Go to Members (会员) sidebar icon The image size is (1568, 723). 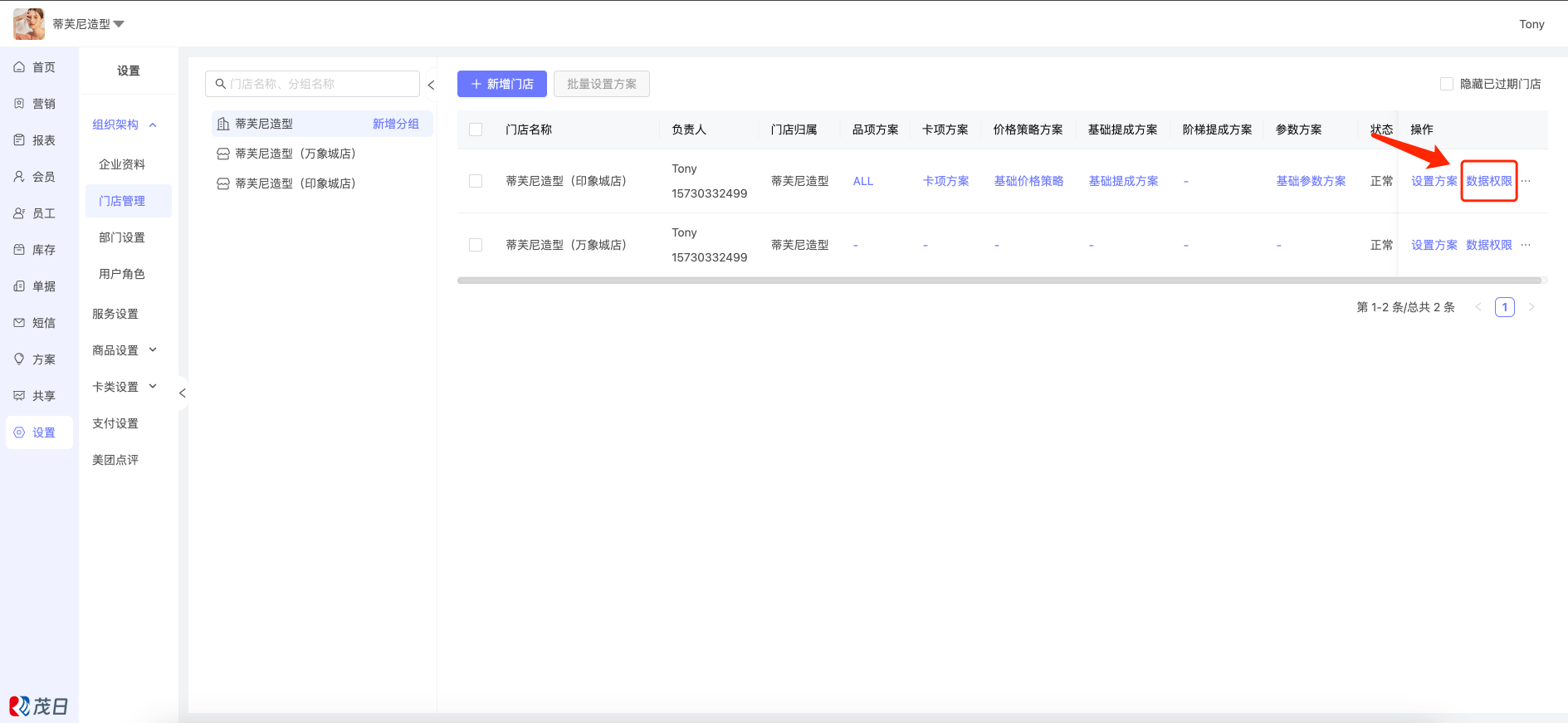[19, 177]
